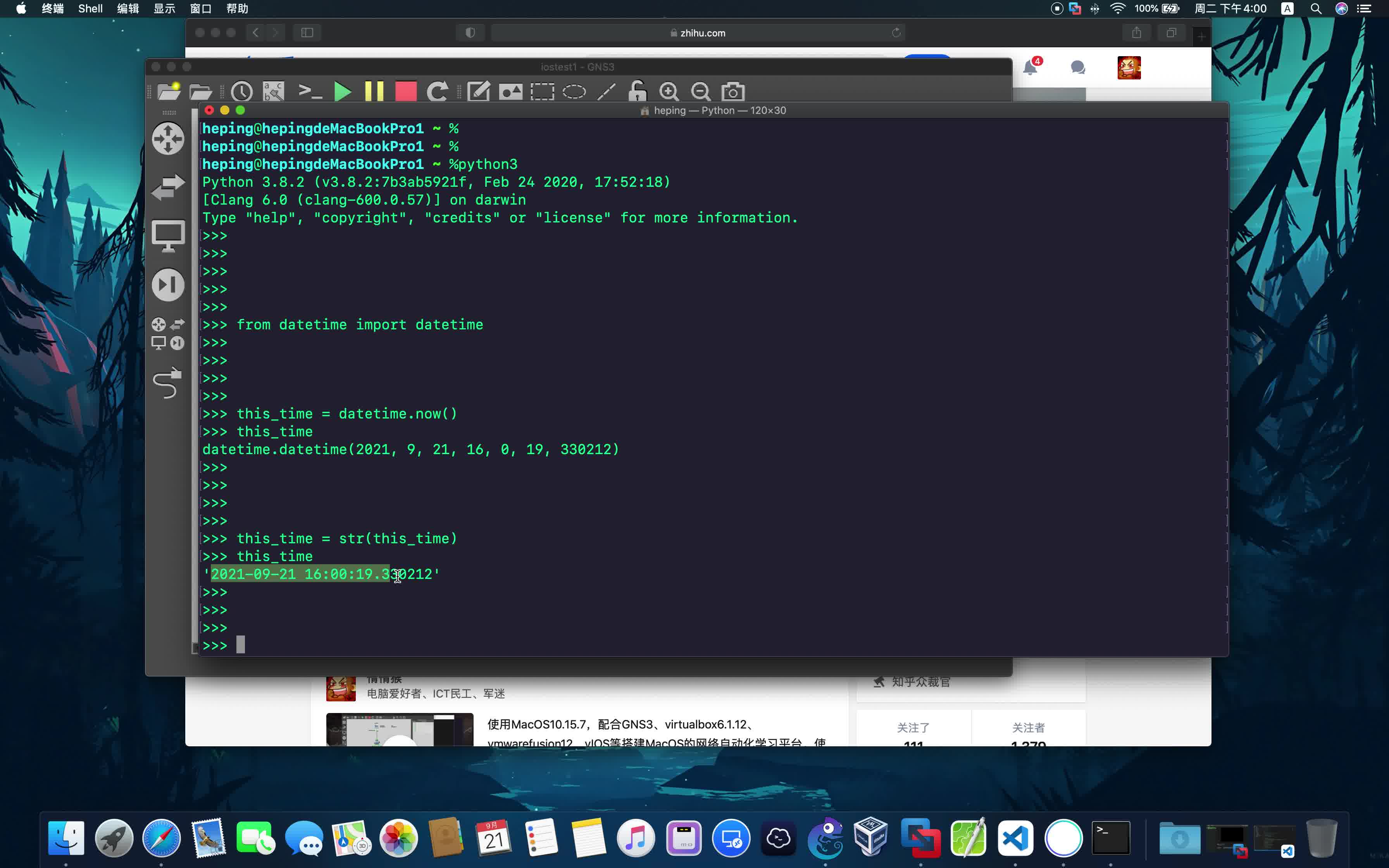Open the 帮助 menu

point(237,9)
